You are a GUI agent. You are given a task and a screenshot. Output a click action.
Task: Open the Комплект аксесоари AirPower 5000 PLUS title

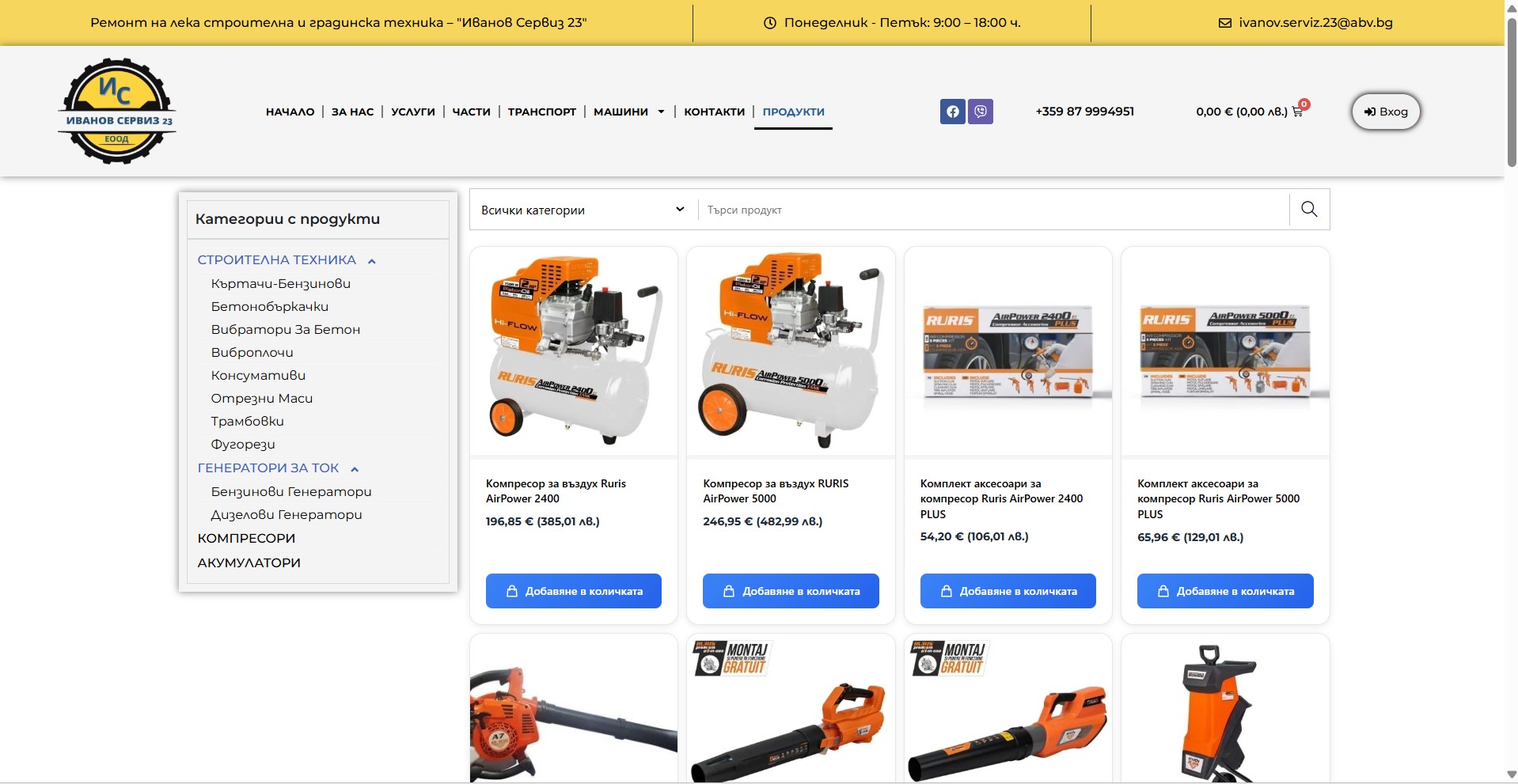pyautogui.click(x=1219, y=498)
